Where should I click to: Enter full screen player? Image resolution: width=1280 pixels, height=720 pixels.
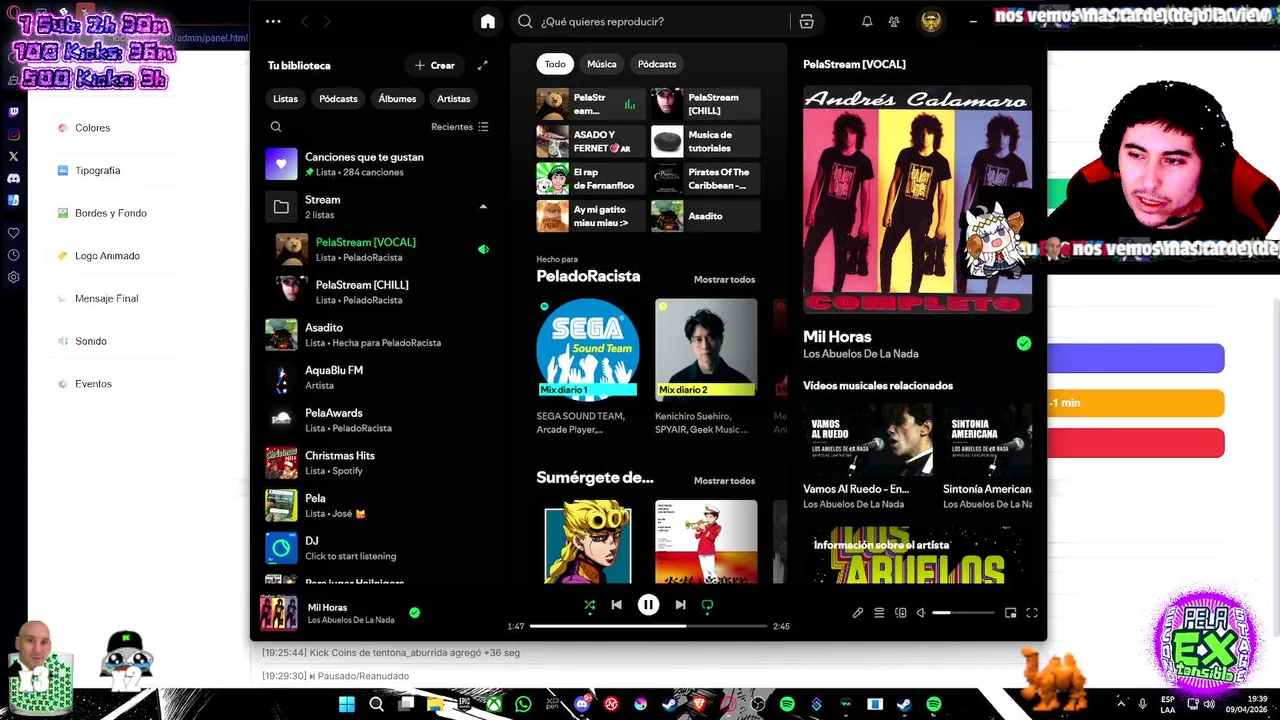[x=1032, y=613]
